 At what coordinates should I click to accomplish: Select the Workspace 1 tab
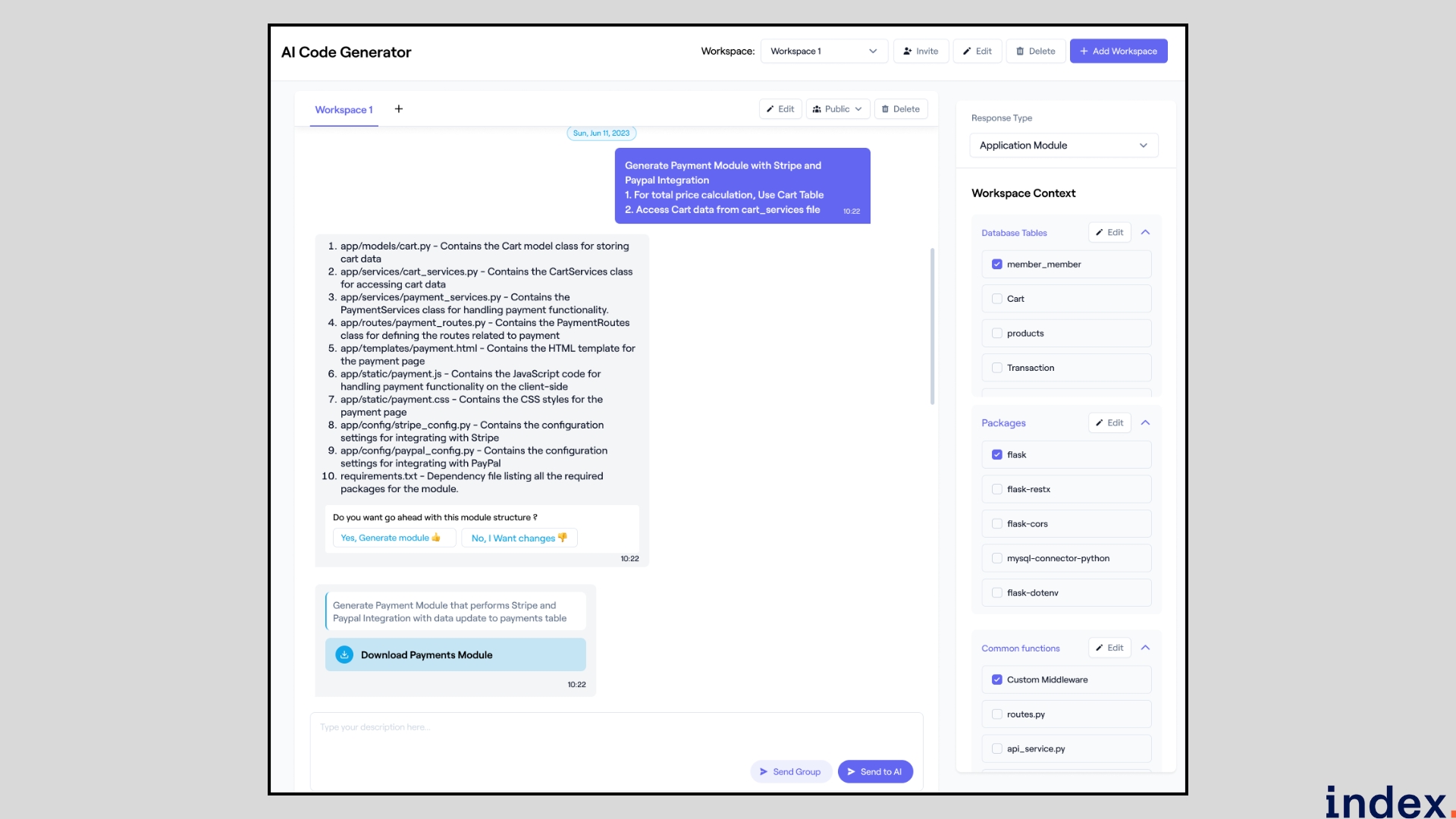[x=344, y=110]
